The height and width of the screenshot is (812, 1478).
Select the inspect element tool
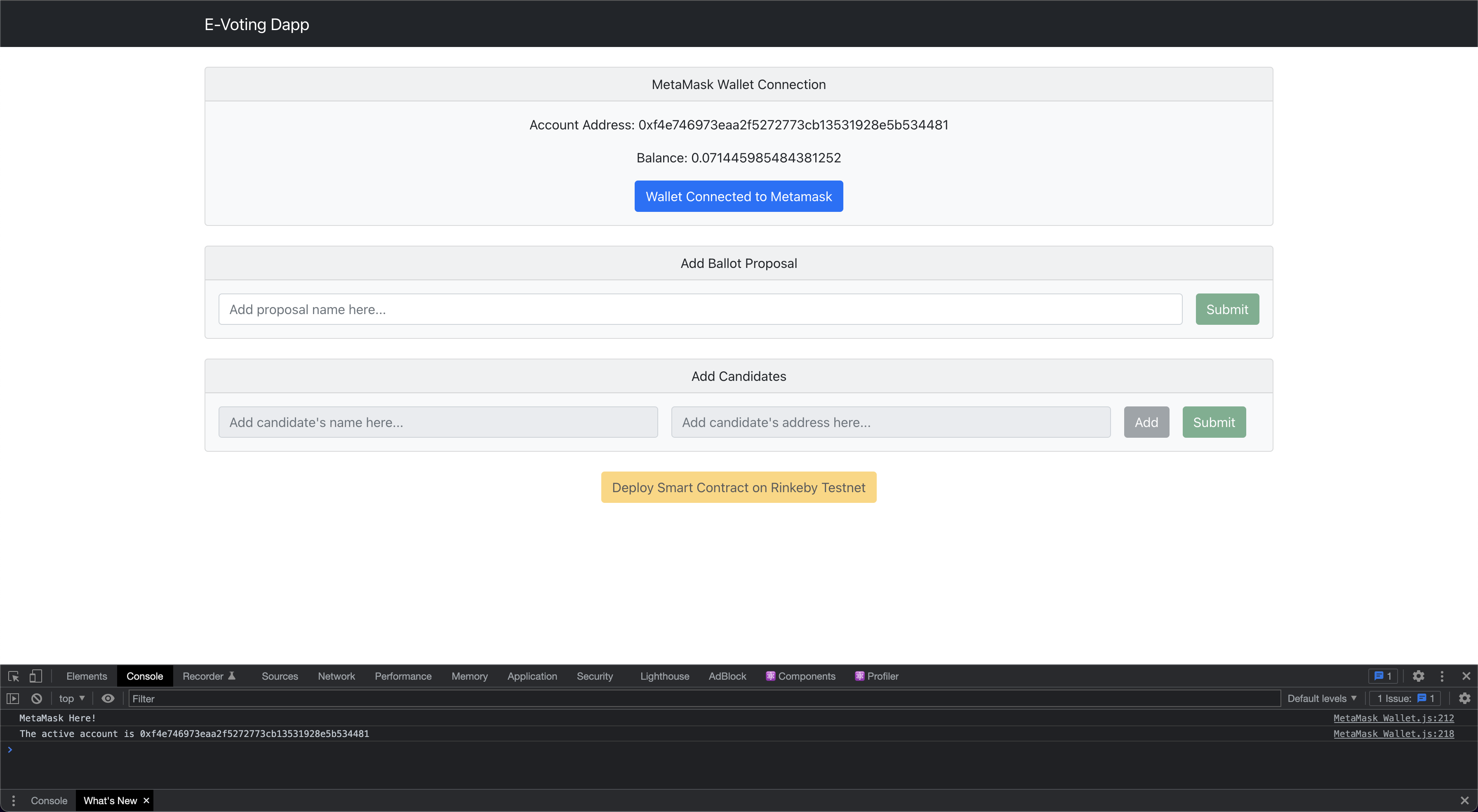pyautogui.click(x=13, y=676)
